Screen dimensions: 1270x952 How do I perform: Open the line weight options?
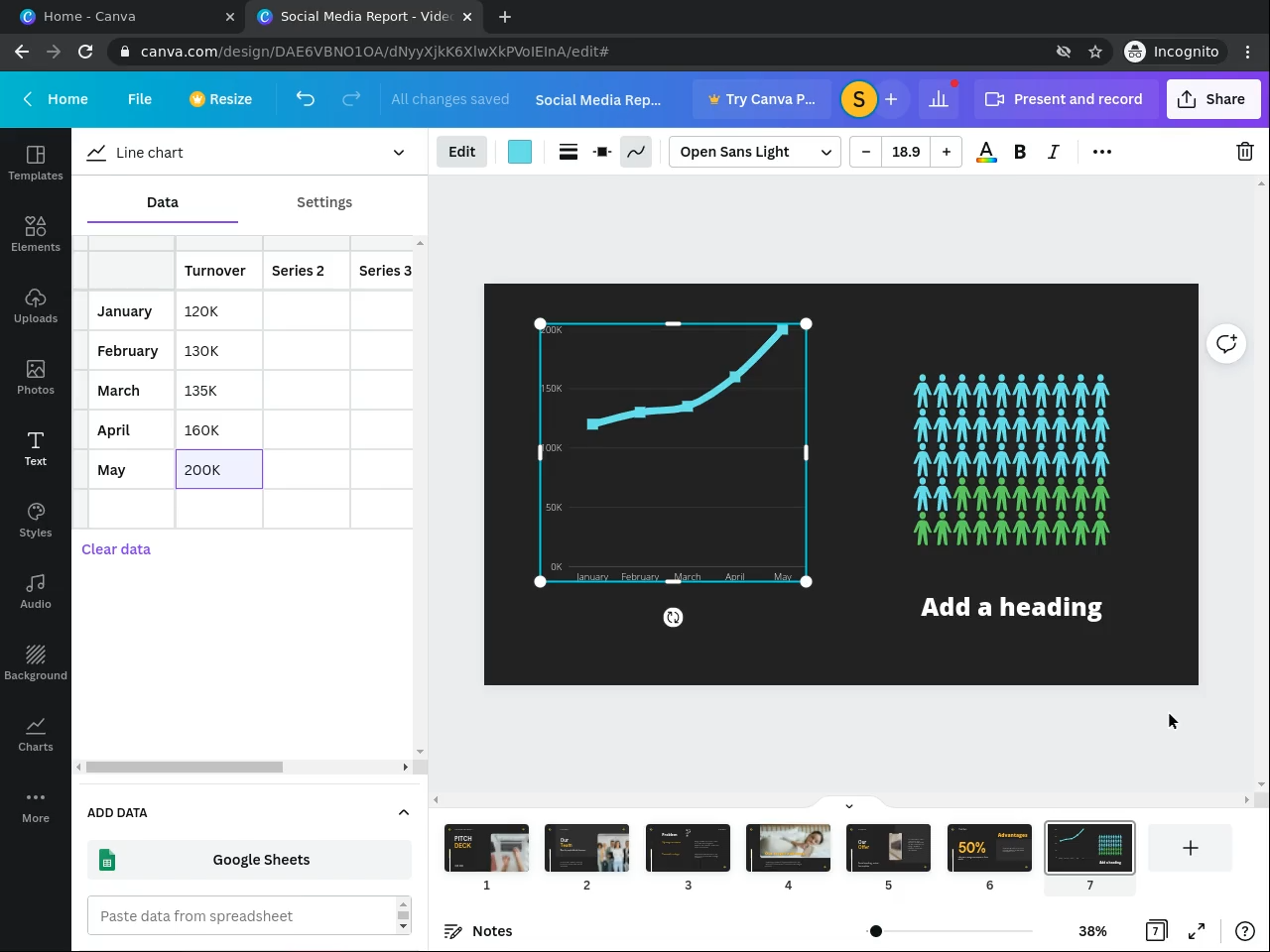pyautogui.click(x=569, y=152)
